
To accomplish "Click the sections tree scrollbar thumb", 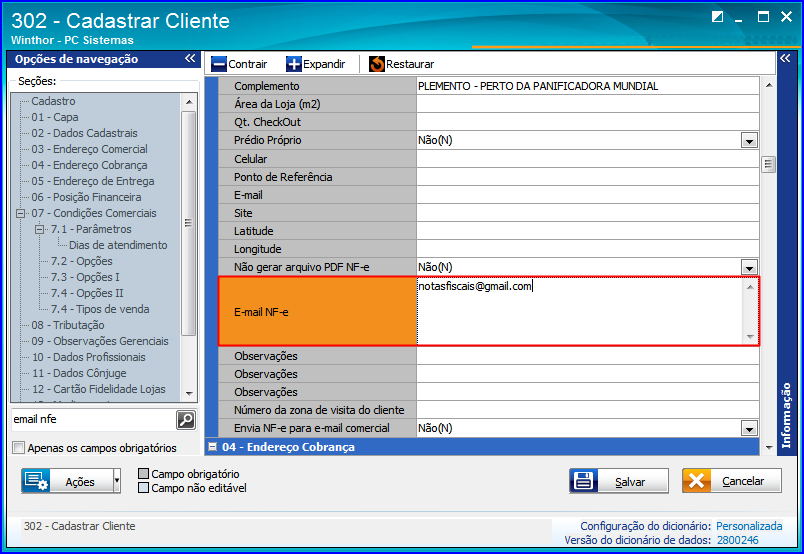I will pyautogui.click(x=188, y=223).
